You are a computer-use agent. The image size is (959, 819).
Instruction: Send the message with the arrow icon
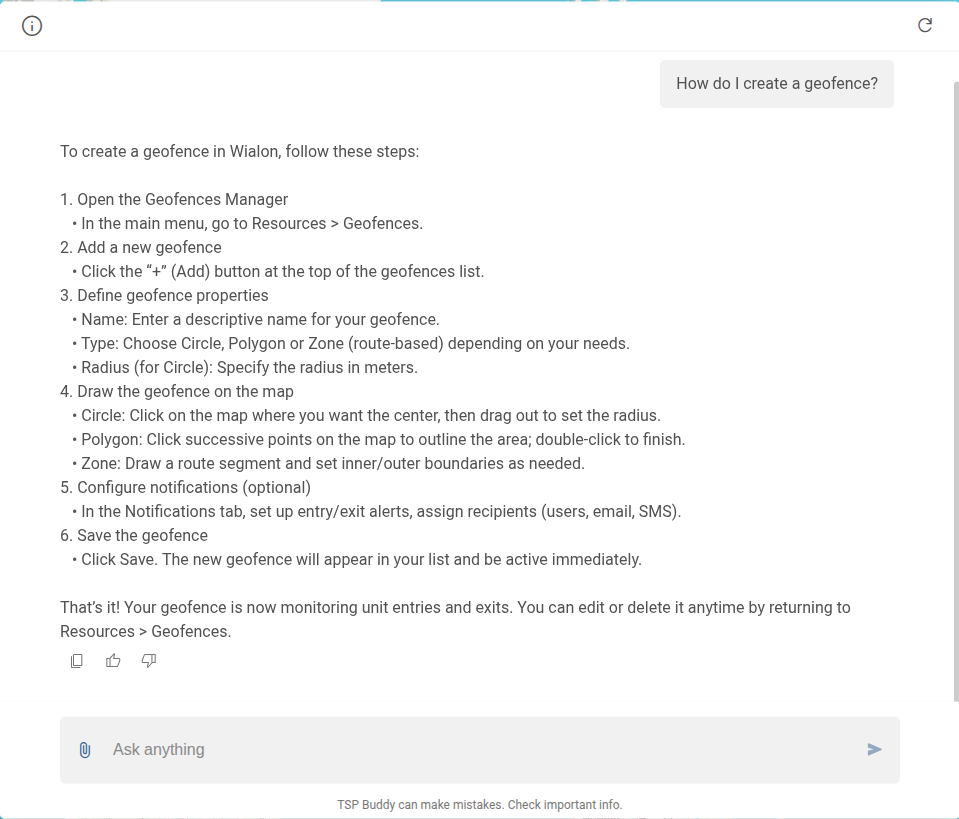pos(874,749)
